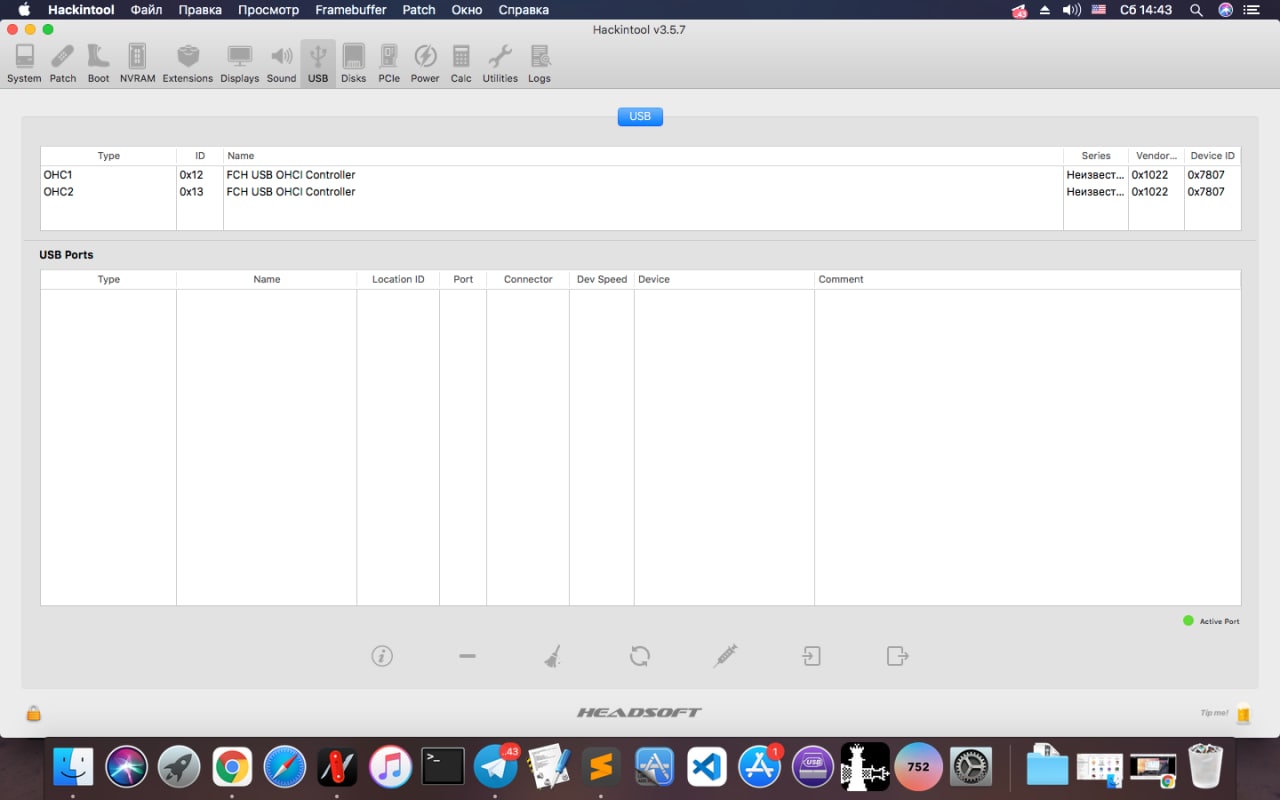Open Spotlight search in menu bar
Viewport: 1280px width, 800px height.
click(1196, 10)
